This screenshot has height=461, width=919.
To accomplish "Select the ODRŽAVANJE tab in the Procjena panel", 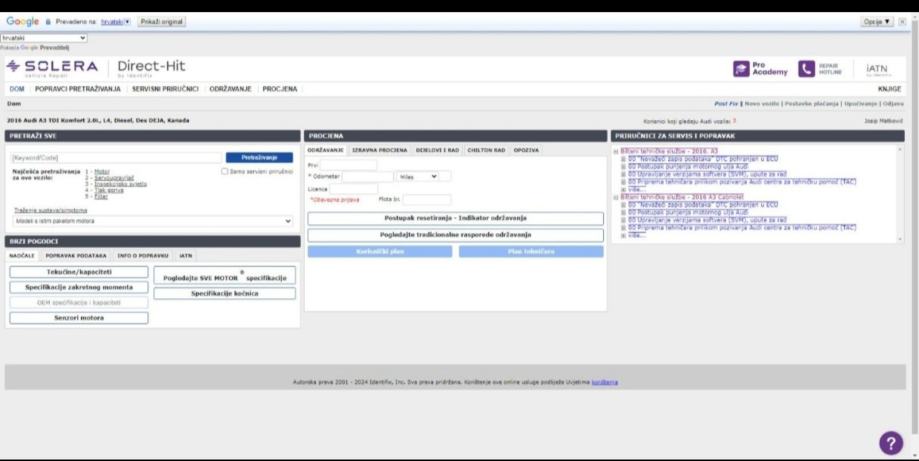I will click(x=325, y=151).
